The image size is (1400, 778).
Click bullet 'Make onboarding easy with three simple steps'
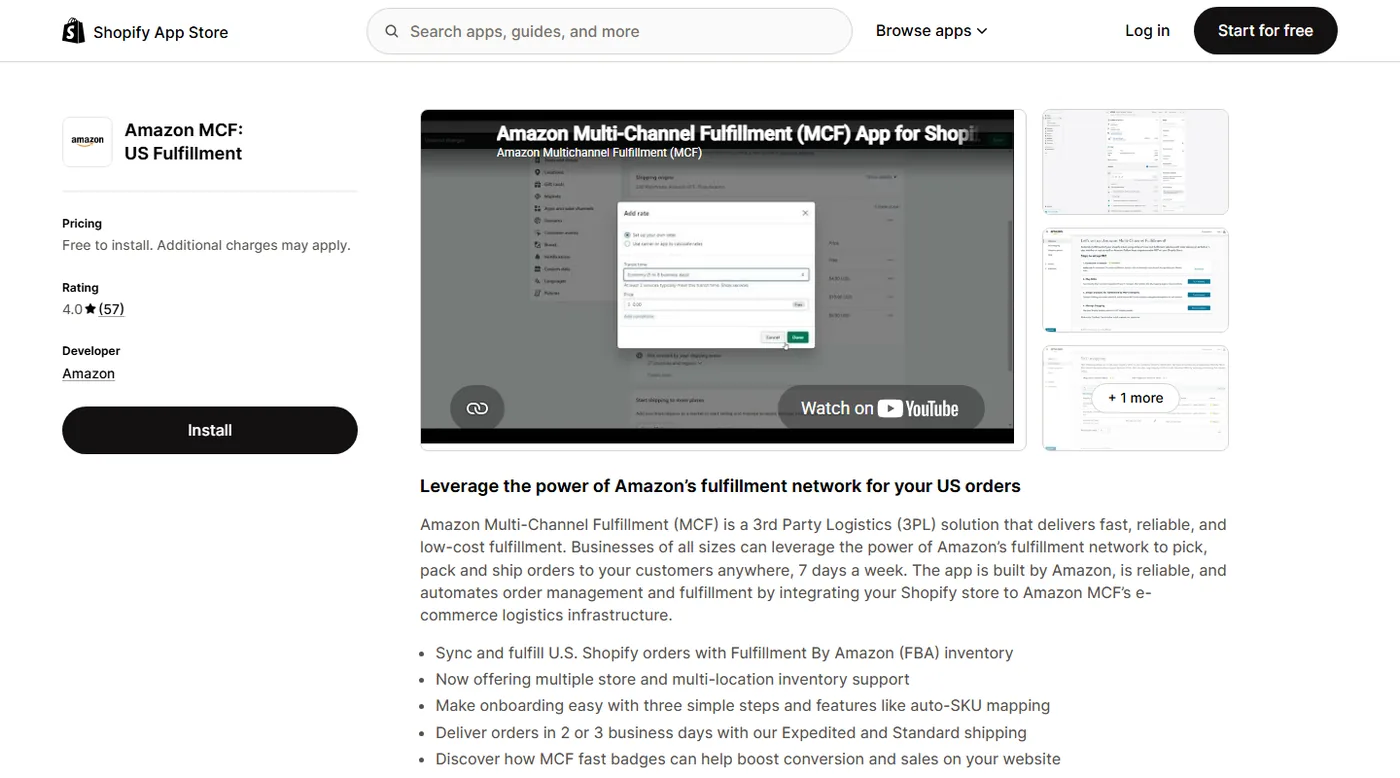742,705
